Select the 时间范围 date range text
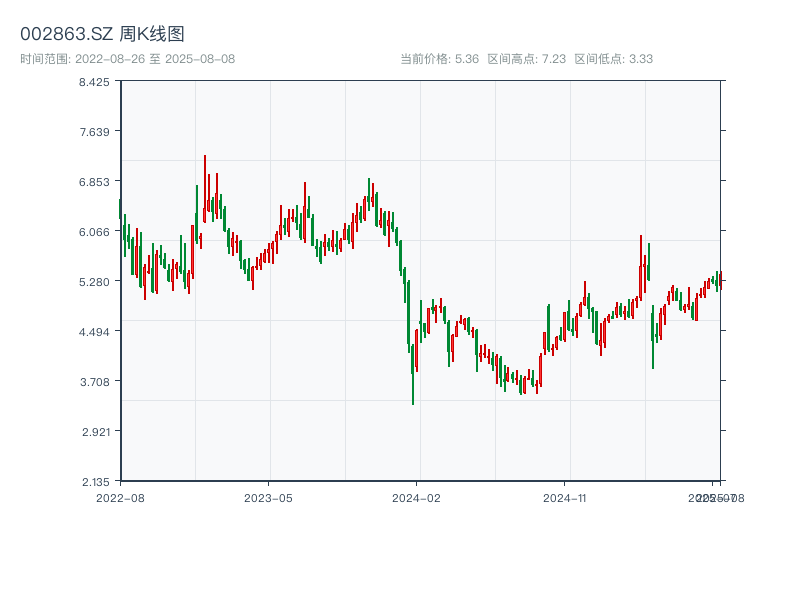The height and width of the screenshot is (600, 800). [128, 59]
